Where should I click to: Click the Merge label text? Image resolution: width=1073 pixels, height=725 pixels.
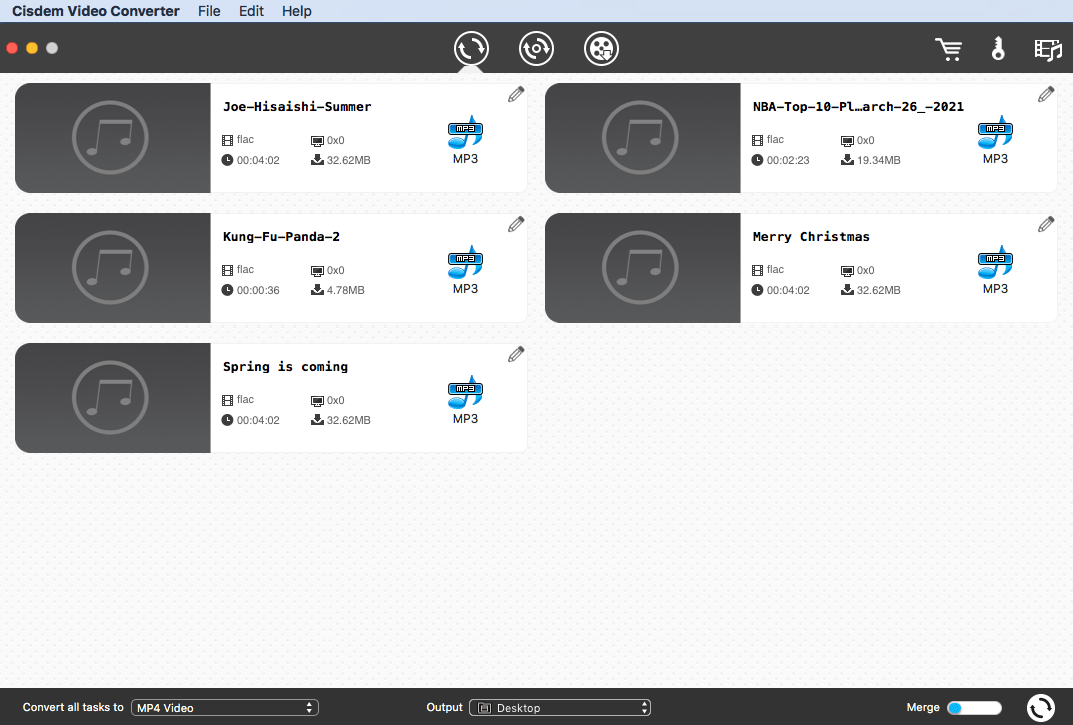coord(923,707)
